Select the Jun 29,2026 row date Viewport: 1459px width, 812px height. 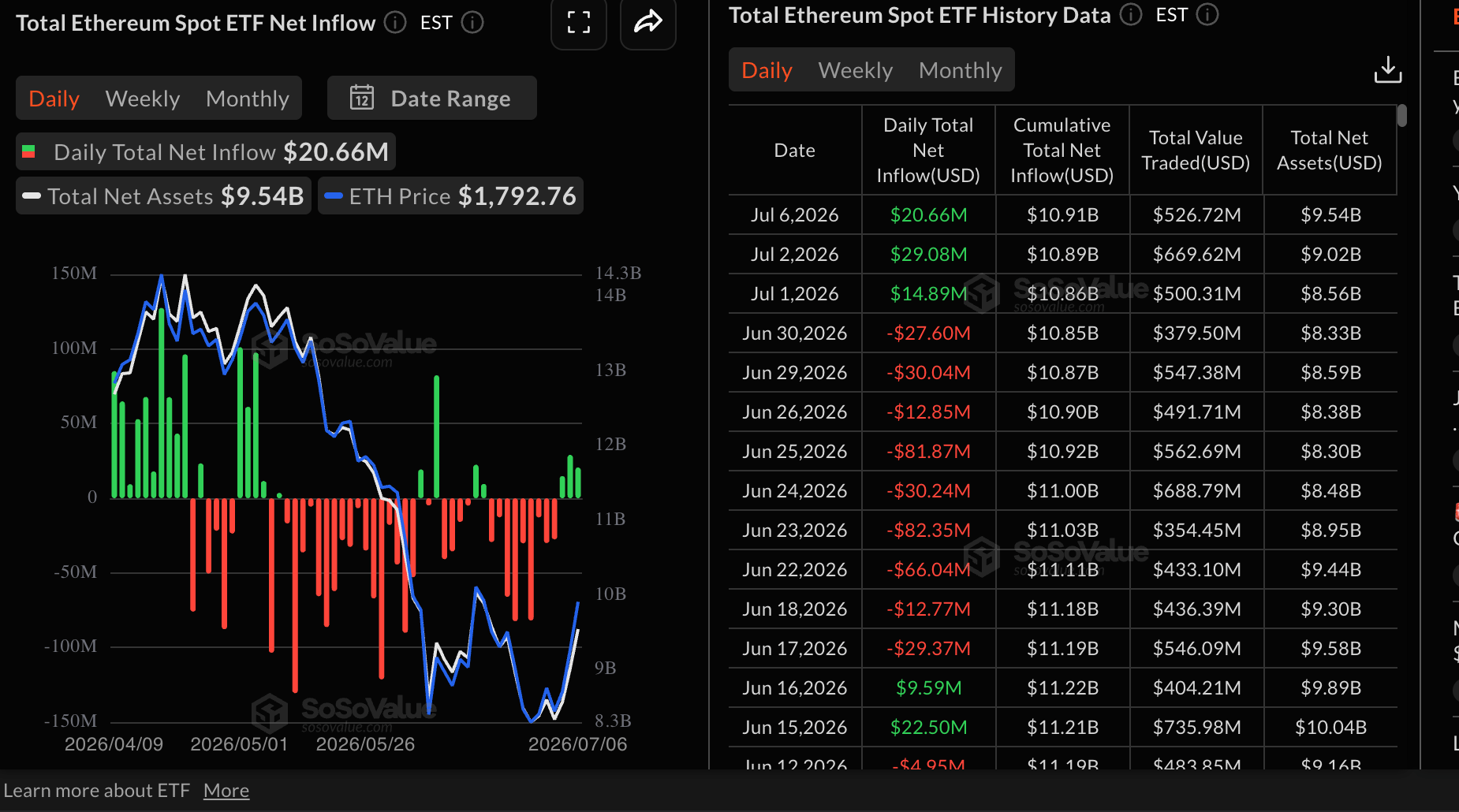(x=795, y=372)
